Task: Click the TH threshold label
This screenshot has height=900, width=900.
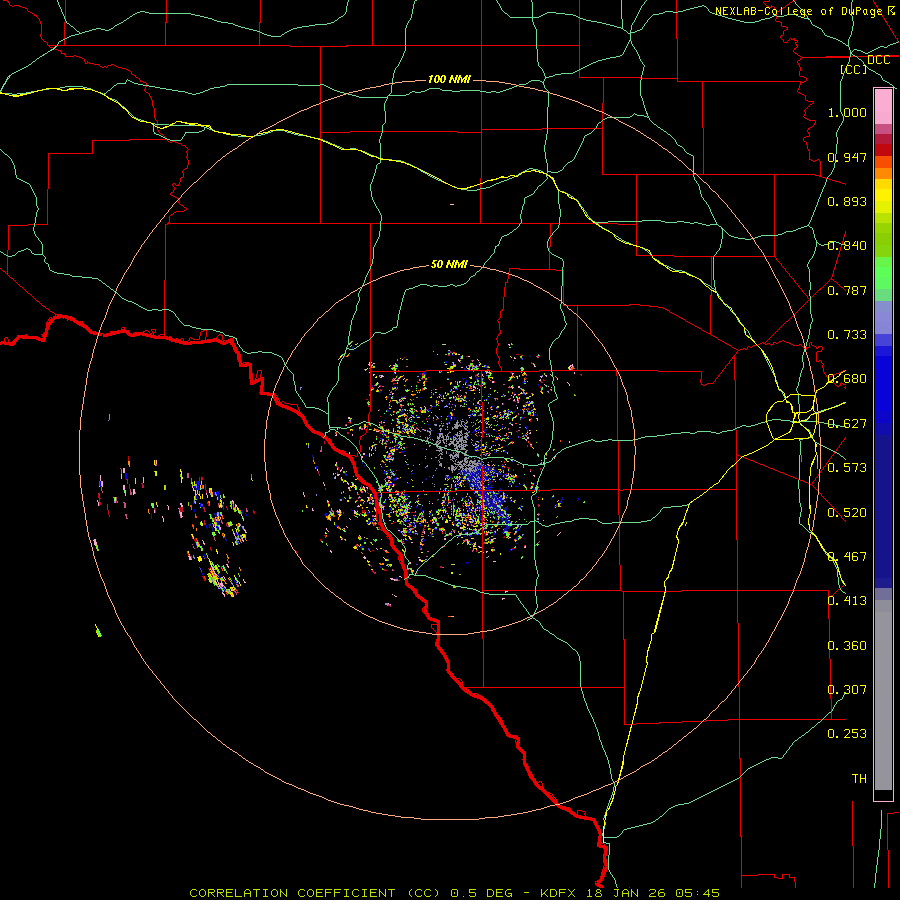Action: (x=859, y=779)
